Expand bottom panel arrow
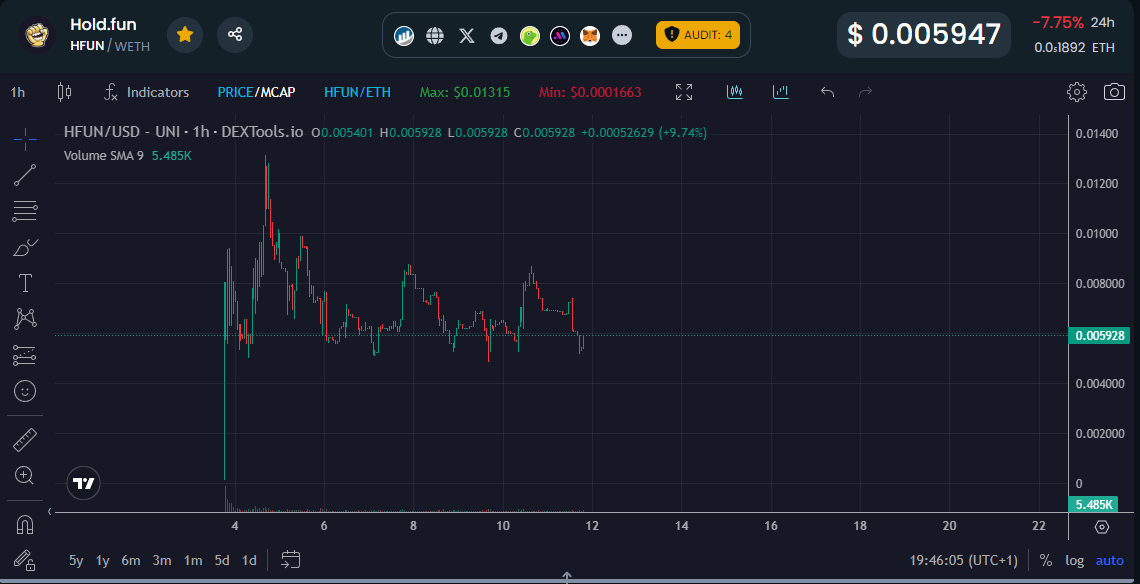 [x=567, y=577]
